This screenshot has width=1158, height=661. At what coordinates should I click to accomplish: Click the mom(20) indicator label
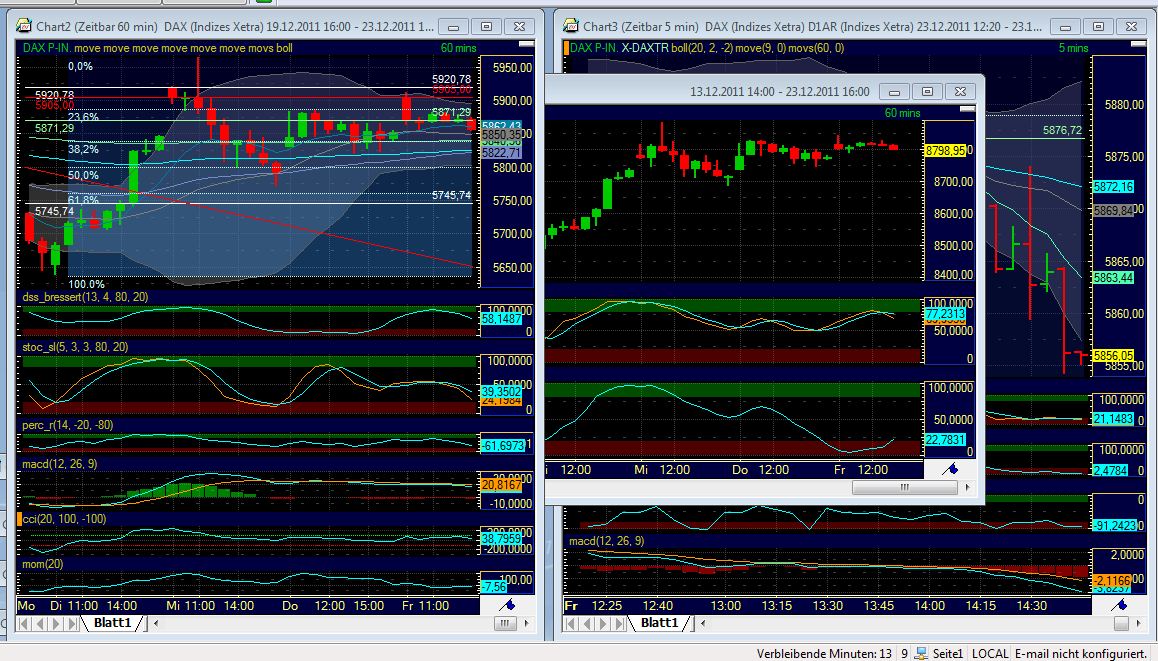(43, 564)
